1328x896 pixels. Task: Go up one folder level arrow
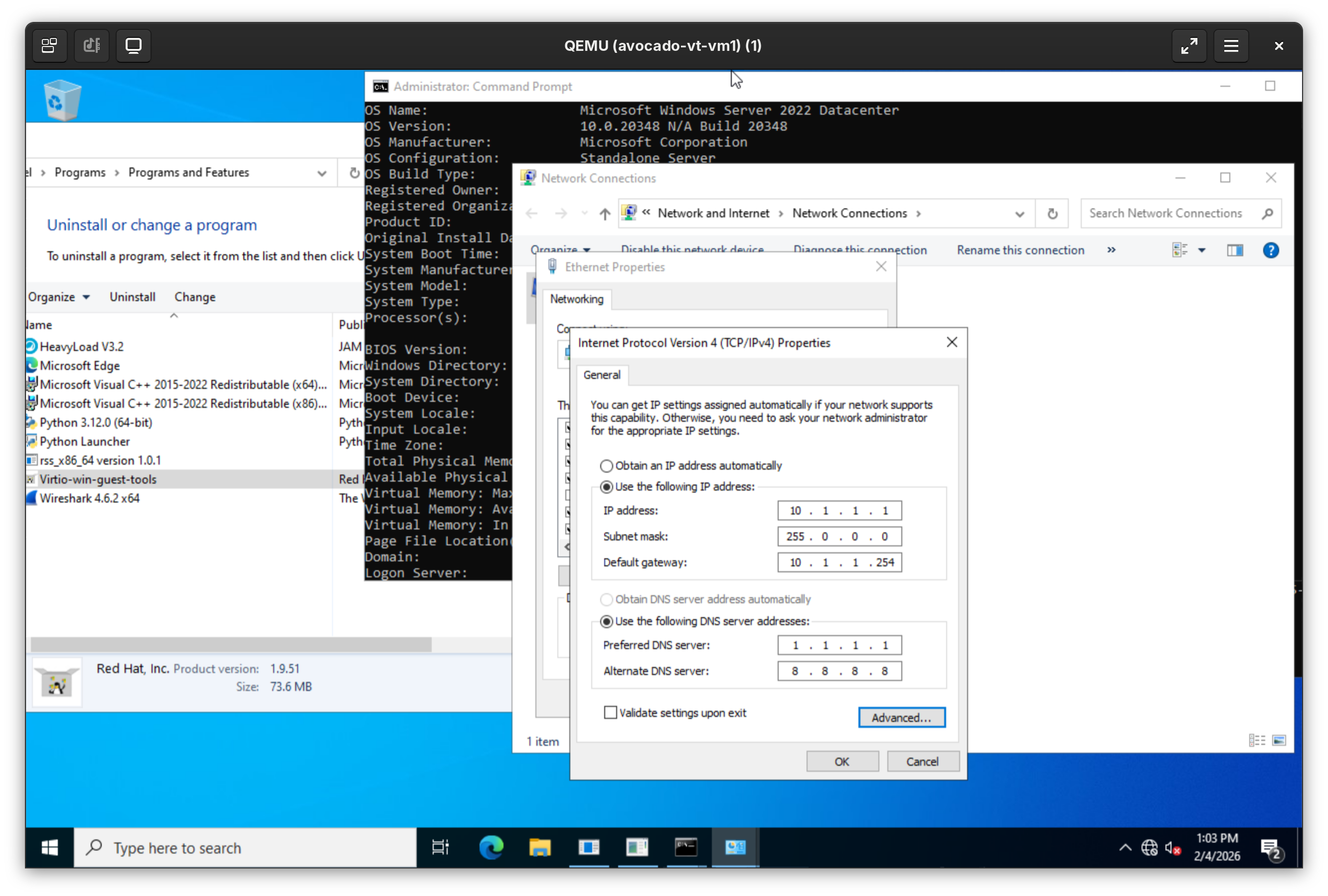click(605, 214)
